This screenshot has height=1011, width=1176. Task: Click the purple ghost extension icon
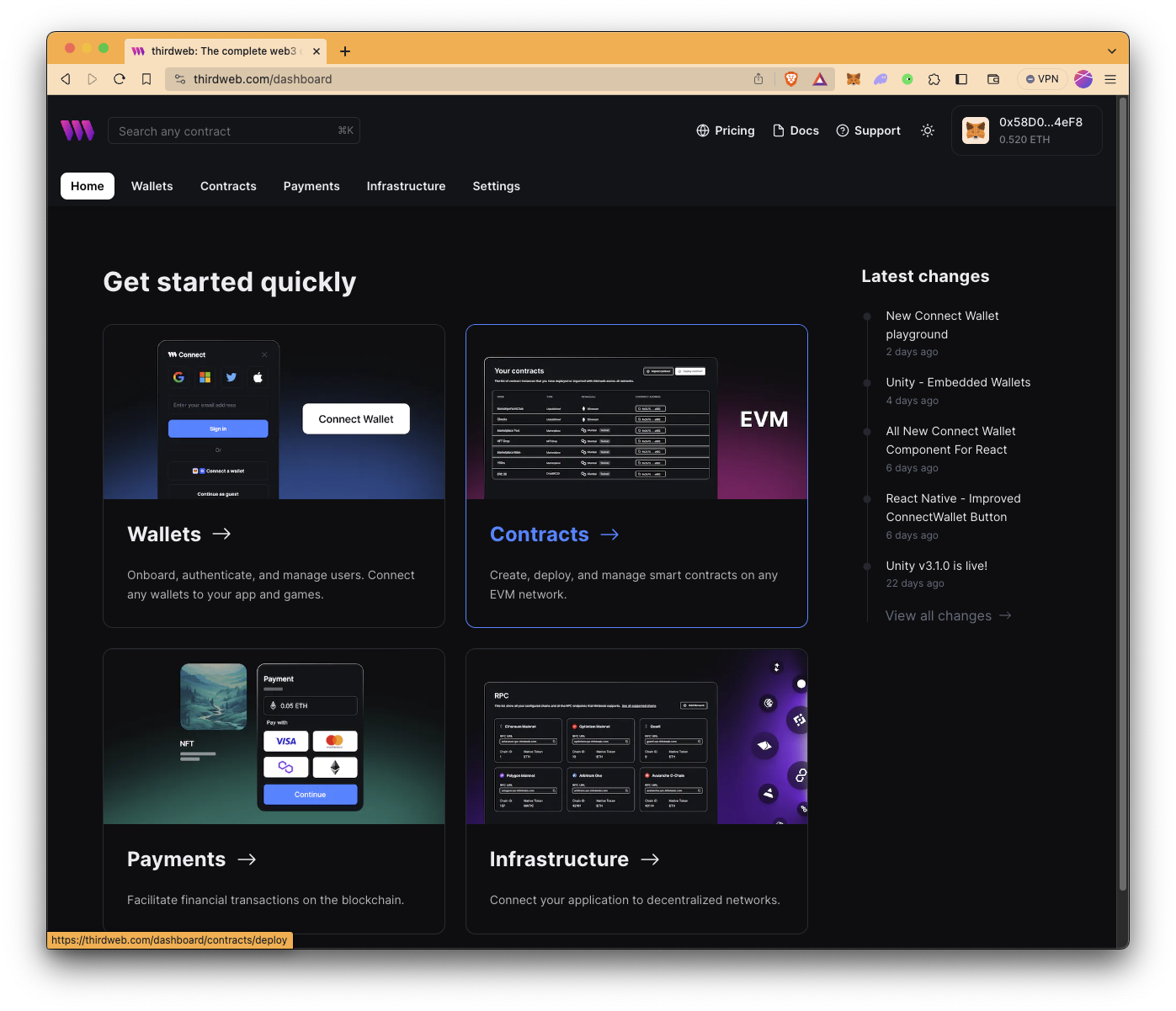(x=881, y=79)
